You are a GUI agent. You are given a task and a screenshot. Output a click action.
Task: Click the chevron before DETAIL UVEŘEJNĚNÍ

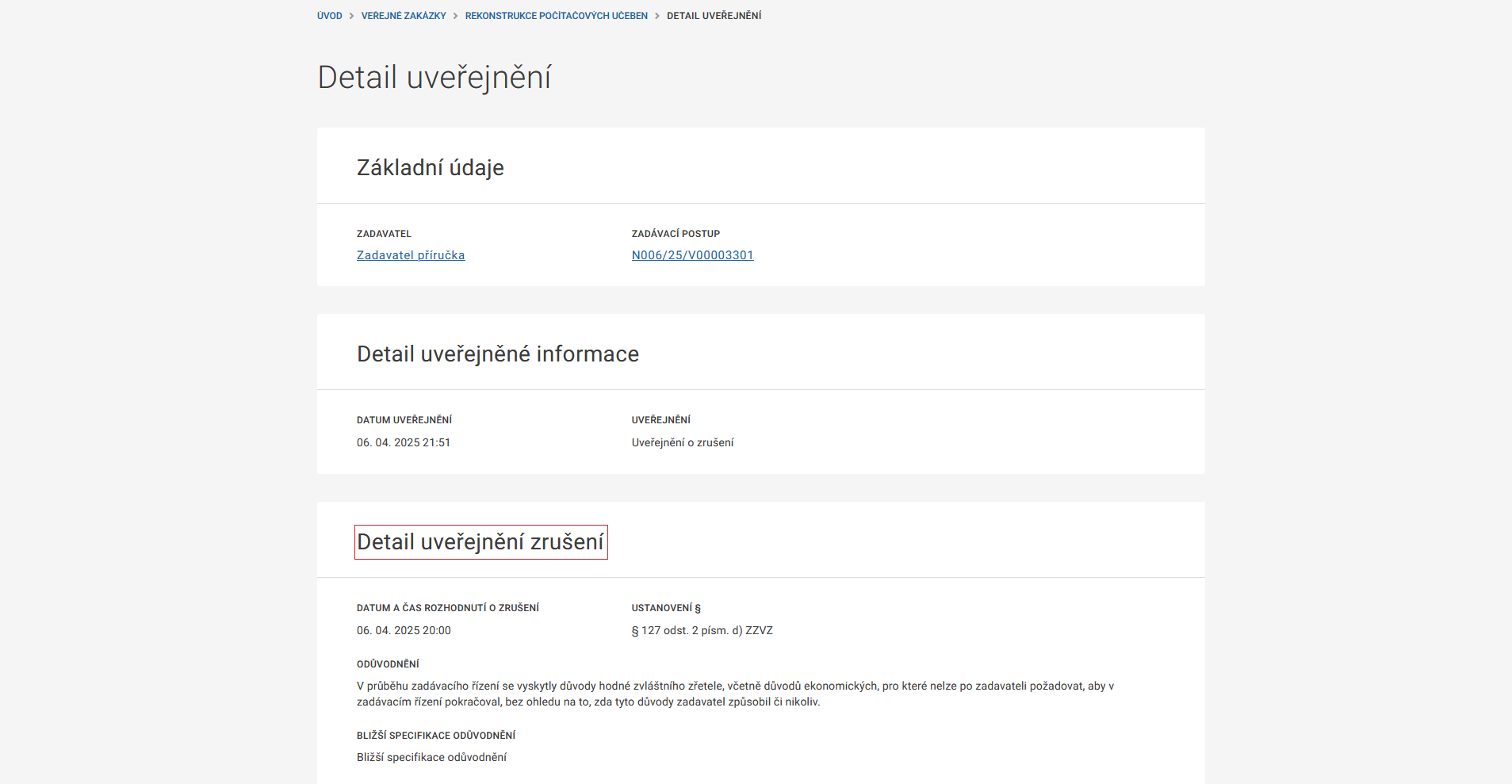pyautogui.click(x=656, y=15)
